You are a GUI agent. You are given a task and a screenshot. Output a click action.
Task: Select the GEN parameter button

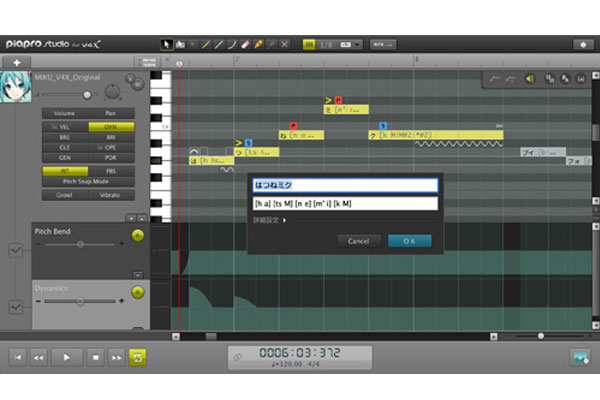coord(65,158)
